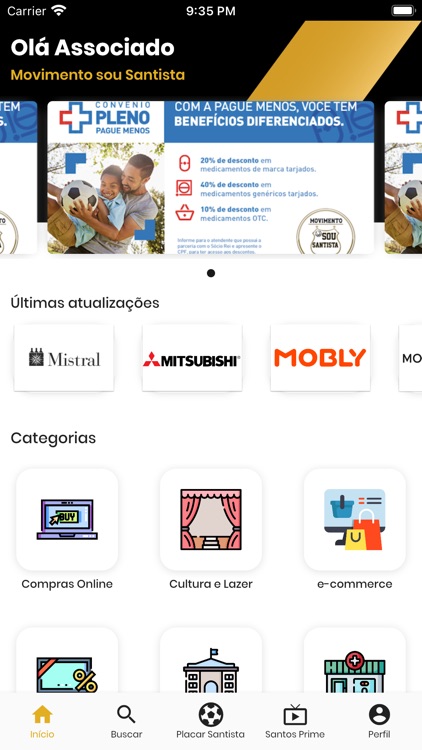Screen dimensions: 422x750
Task: Tap the partially visible next banner slide
Action: point(403,177)
